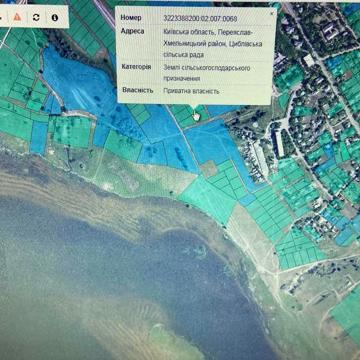Open the info circle icon in toolbar

coord(55,18)
